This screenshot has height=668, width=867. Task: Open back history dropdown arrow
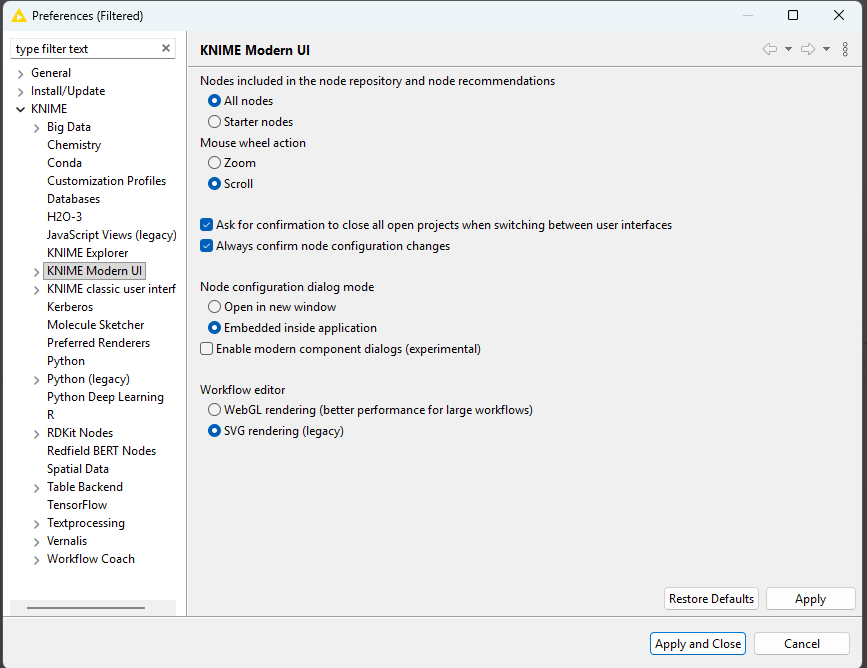(x=788, y=49)
